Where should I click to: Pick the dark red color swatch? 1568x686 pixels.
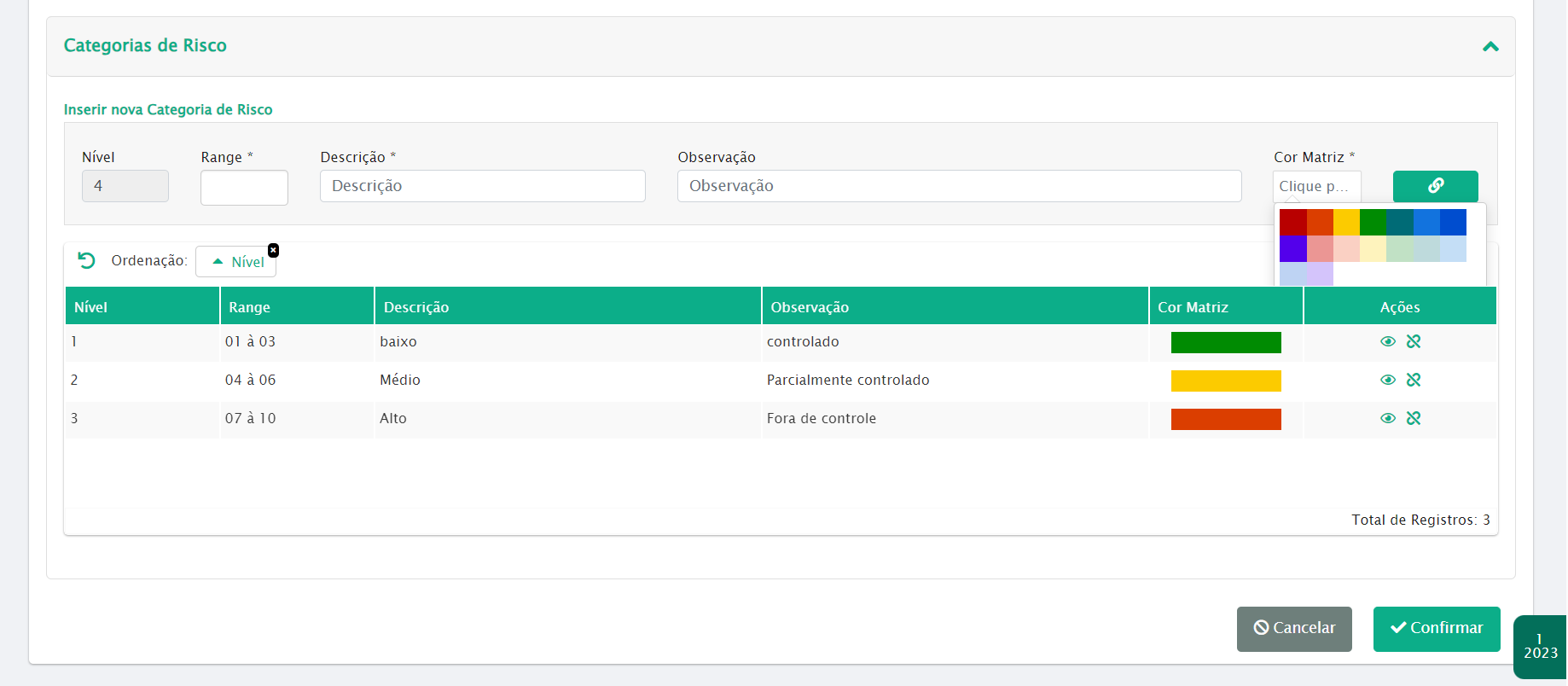point(1292,222)
